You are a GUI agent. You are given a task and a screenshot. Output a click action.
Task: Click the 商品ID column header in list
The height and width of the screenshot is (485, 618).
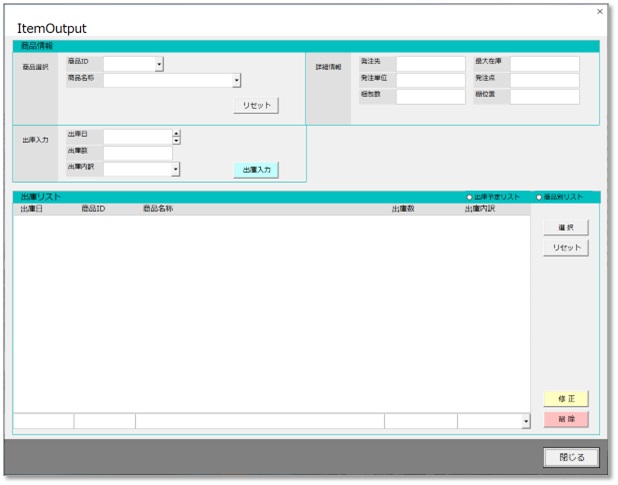coord(93,209)
